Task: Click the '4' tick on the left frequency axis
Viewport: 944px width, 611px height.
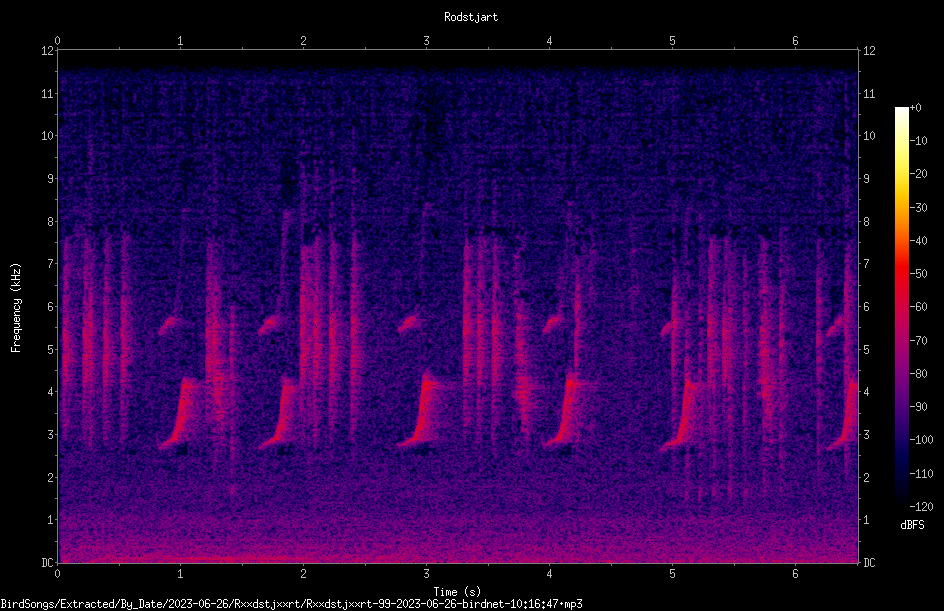Action: pyautogui.click(x=51, y=392)
